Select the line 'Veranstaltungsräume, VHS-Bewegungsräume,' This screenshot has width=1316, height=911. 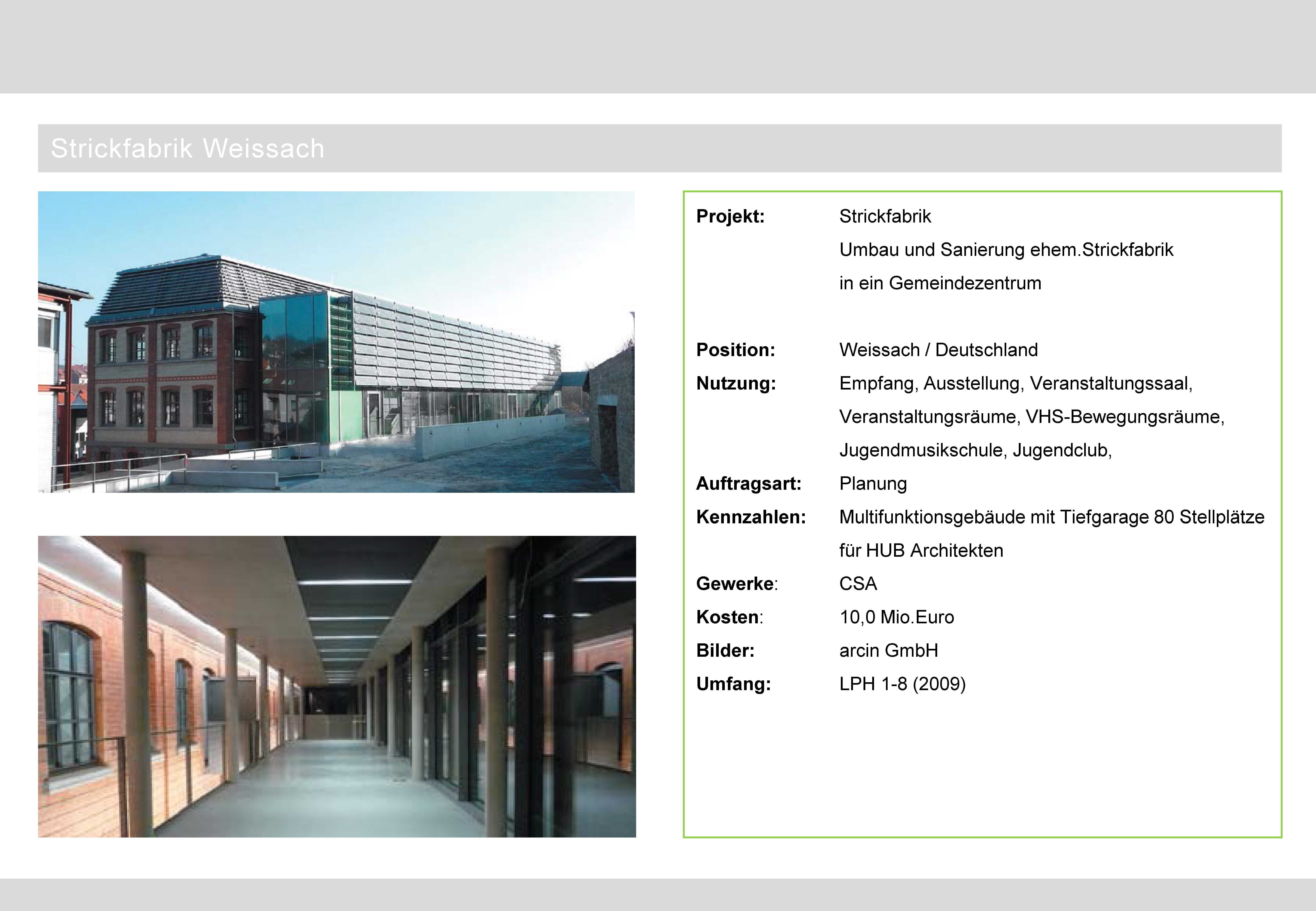(1032, 417)
